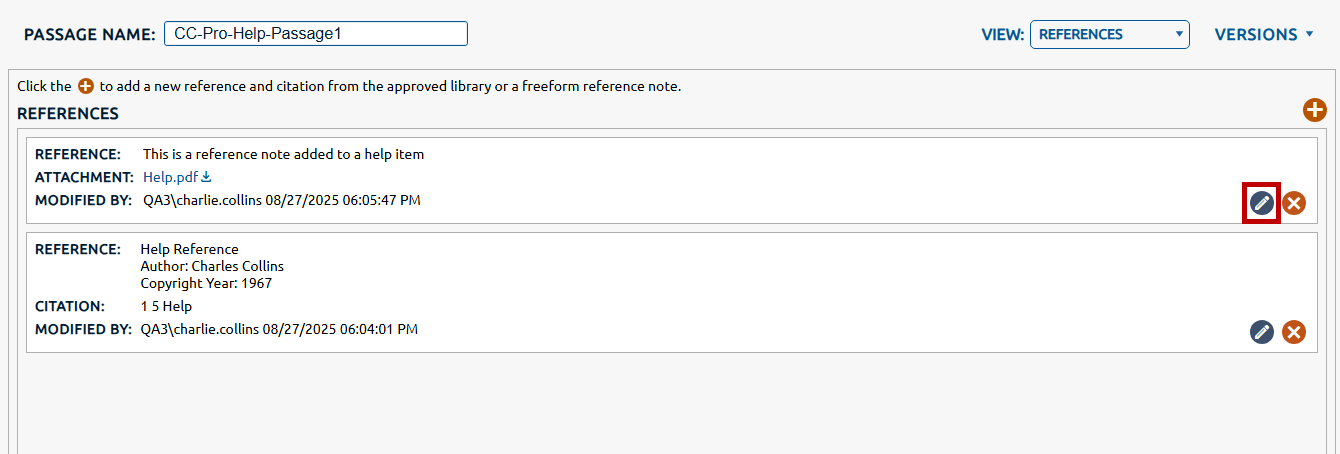The height and width of the screenshot is (454, 1340).
Task: Click the "Copyright Year: 1967" line
Action: pos(206,283)
